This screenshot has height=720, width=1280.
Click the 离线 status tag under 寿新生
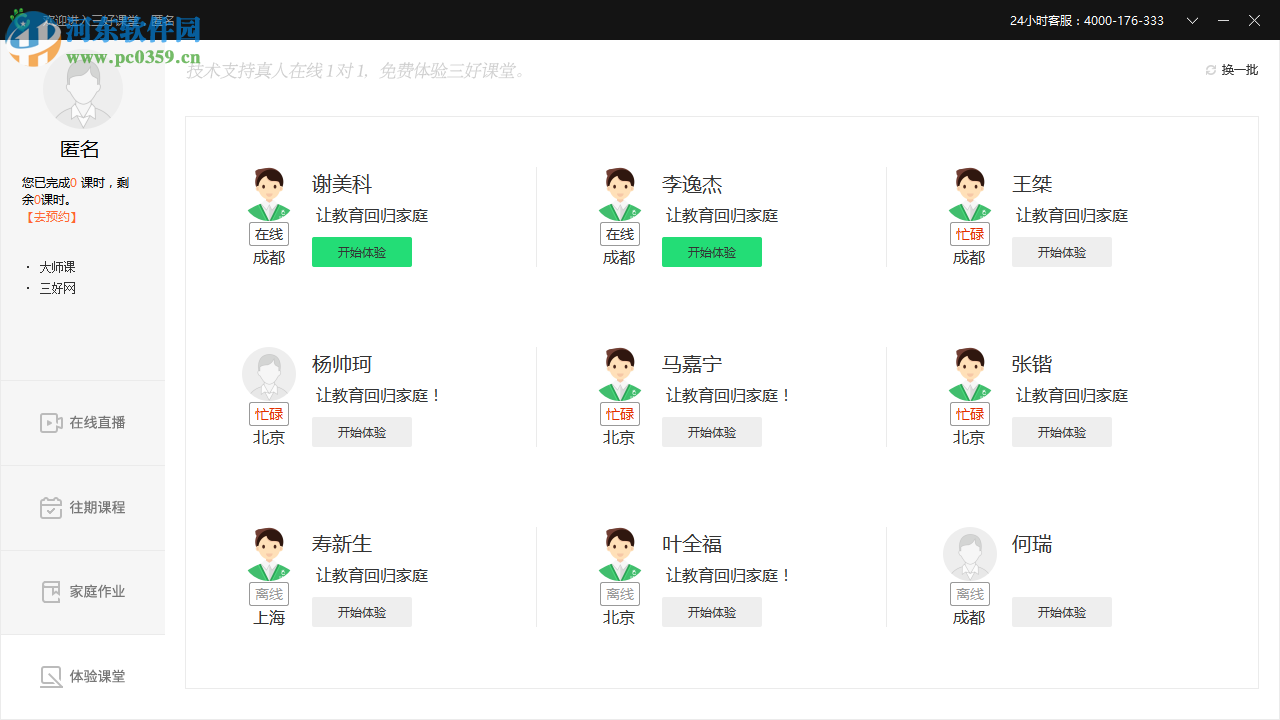coord(268,593)
